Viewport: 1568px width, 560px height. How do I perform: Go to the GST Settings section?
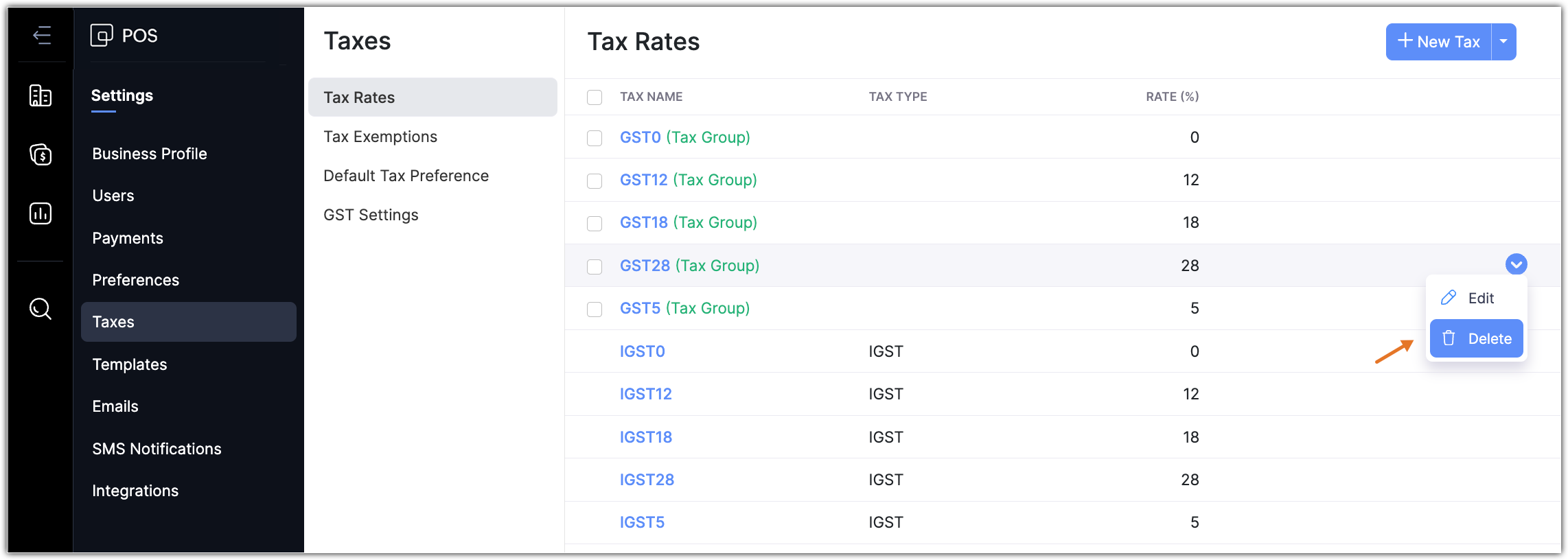tap(371, 215)
